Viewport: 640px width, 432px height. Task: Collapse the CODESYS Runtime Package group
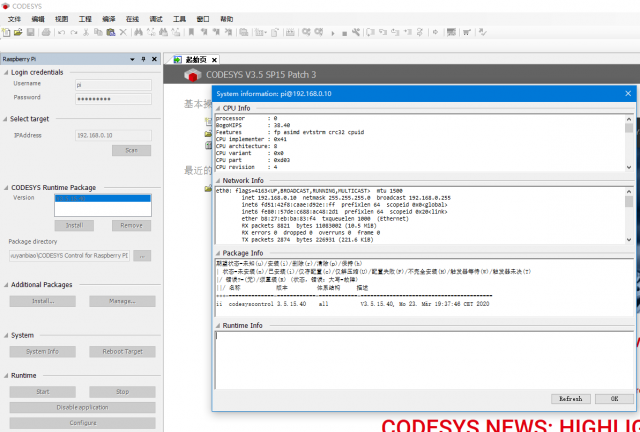coord(5,187)
